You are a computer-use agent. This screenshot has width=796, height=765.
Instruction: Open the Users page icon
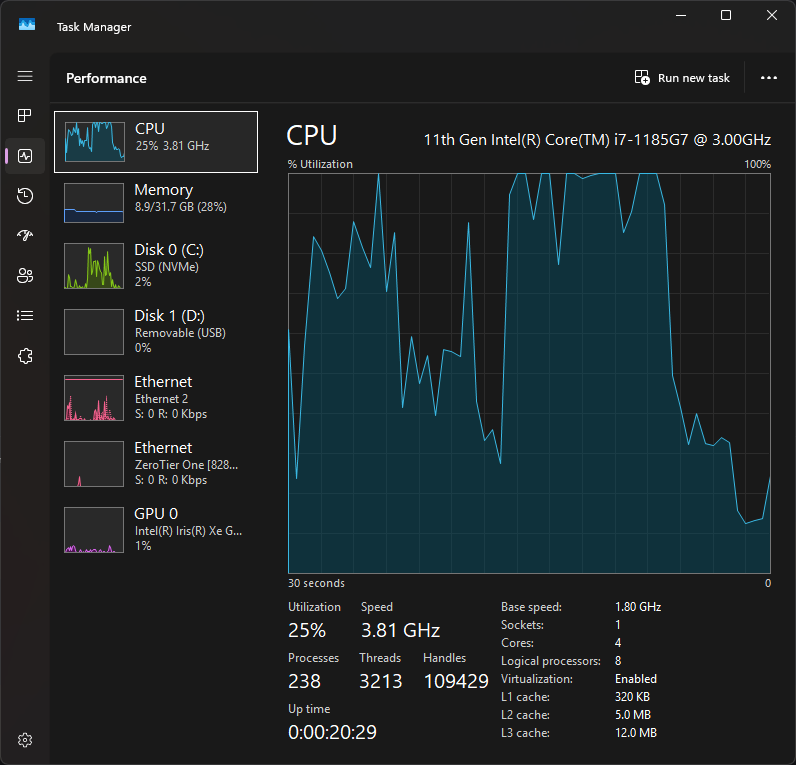[x=25, y=276]
